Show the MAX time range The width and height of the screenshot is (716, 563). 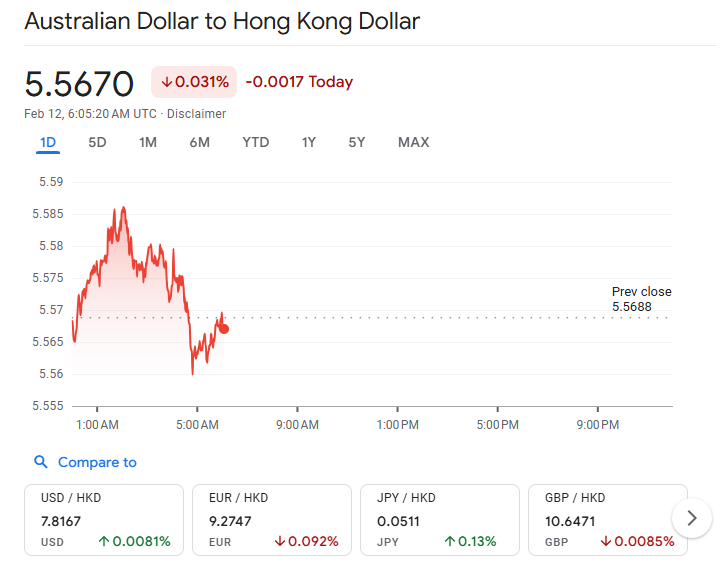pos(413,142)
